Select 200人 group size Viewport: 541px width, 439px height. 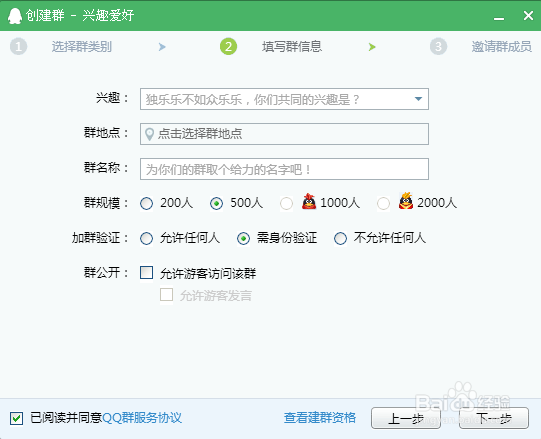(x=147, y=203)
